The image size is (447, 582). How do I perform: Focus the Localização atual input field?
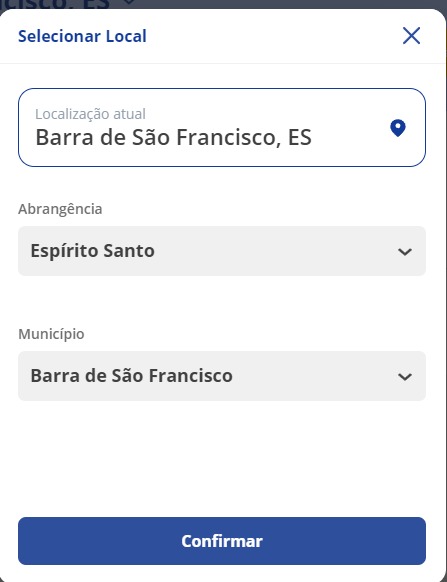click(222, 127)
